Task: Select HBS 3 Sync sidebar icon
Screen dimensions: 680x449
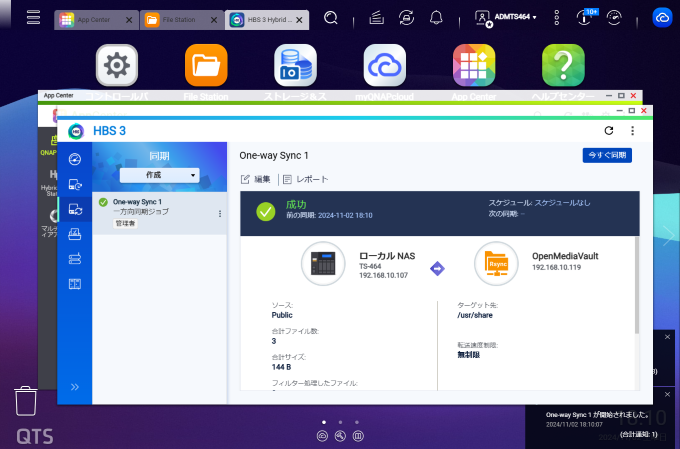Action: click(75, 210)
